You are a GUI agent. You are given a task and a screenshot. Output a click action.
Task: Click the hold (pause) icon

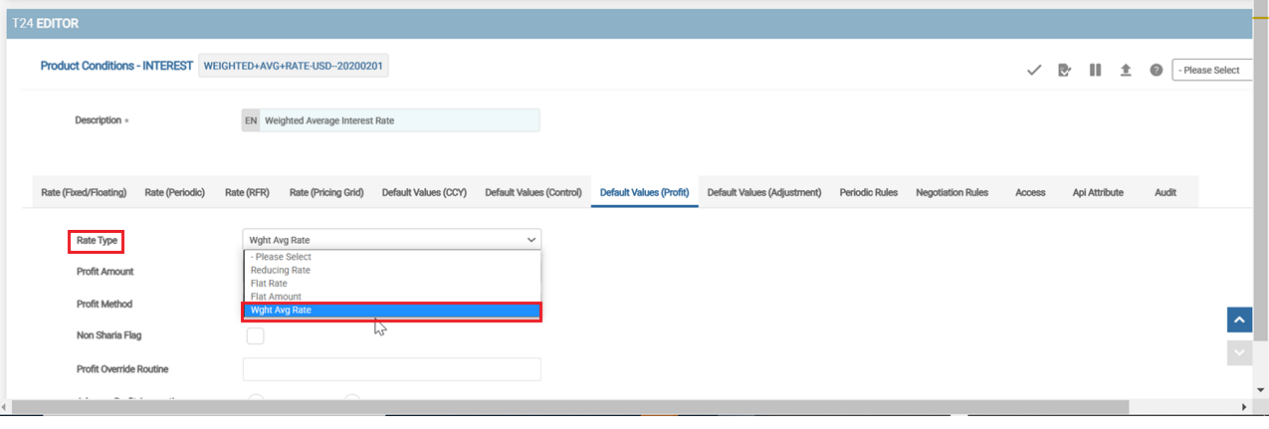[x=1095, y=70]
